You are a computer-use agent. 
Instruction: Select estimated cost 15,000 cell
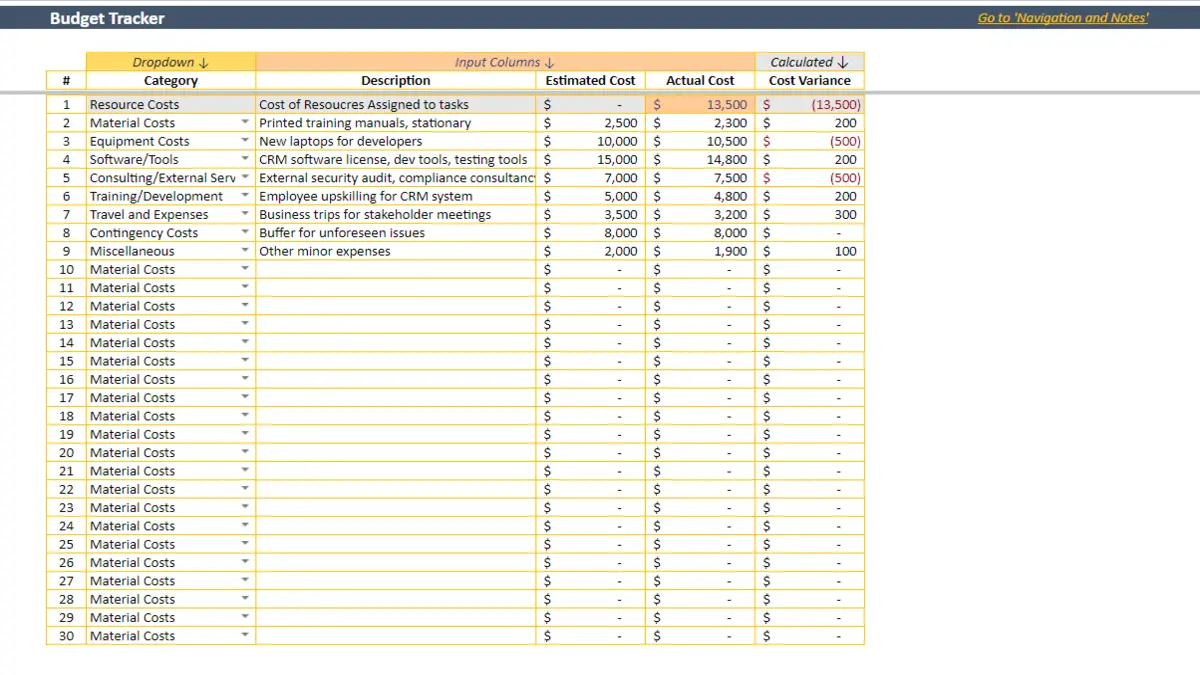pyautogui.click(x=591, y=159)
